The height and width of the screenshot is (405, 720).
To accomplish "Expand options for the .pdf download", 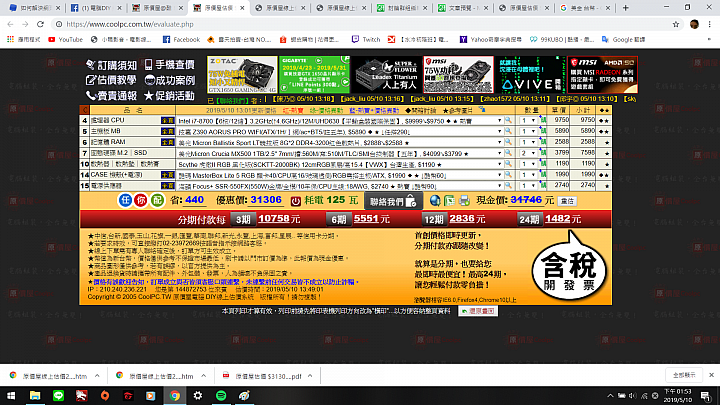I will click(x=310, y=376).
